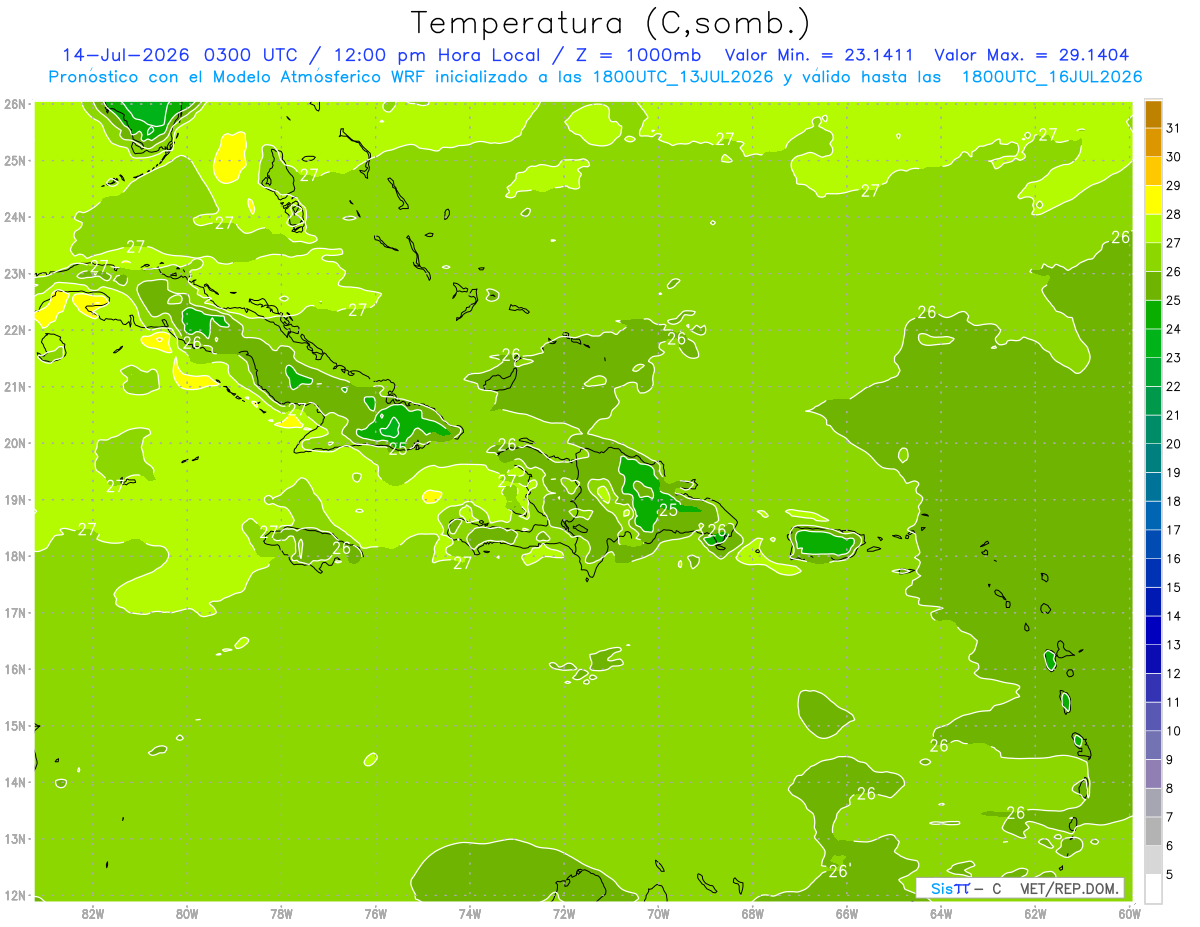This screenshot has width=1200, height=927.
Task: Click color bar label '20'
Action: click(1173, 444)
